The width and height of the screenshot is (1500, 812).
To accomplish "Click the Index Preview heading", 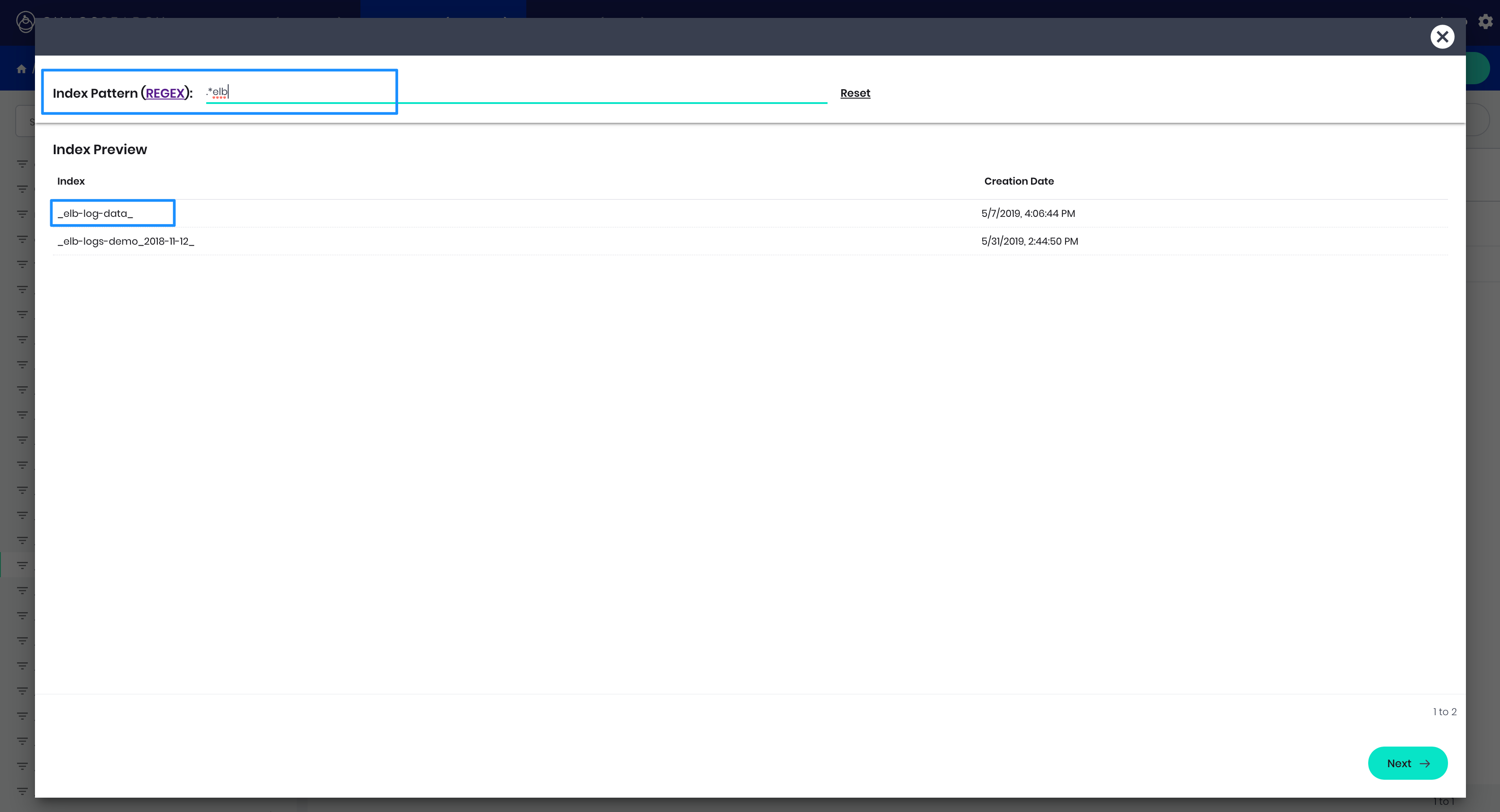I will pyautogui.click(x=100, y=150).
